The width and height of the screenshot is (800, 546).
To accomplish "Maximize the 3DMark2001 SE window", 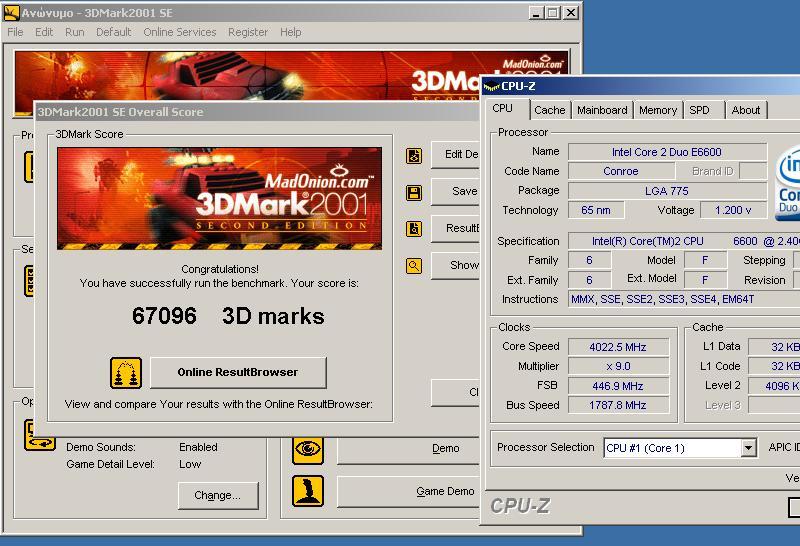I will tap(552, 13).
